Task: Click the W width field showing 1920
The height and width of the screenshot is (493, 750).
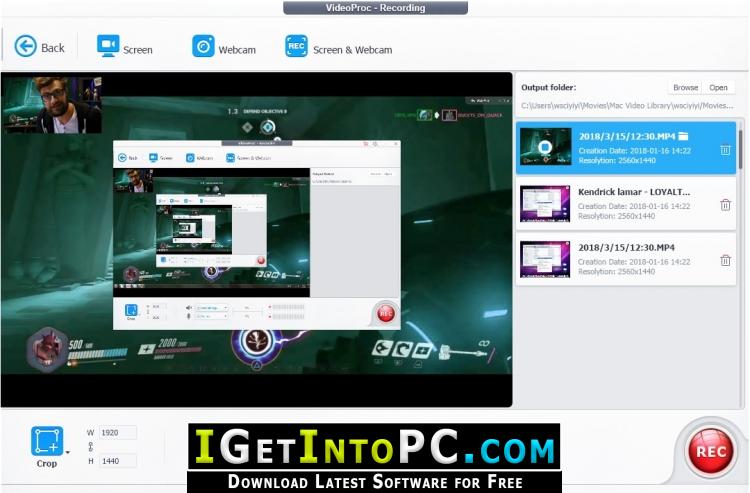Action: (118, 432)
